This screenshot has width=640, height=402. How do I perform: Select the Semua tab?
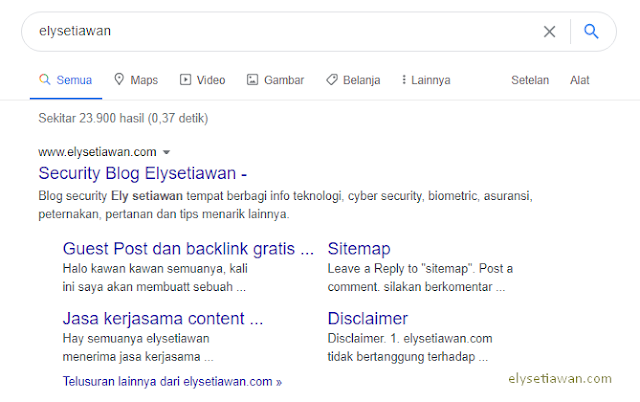pyautogui.click(x=66, y=80)
